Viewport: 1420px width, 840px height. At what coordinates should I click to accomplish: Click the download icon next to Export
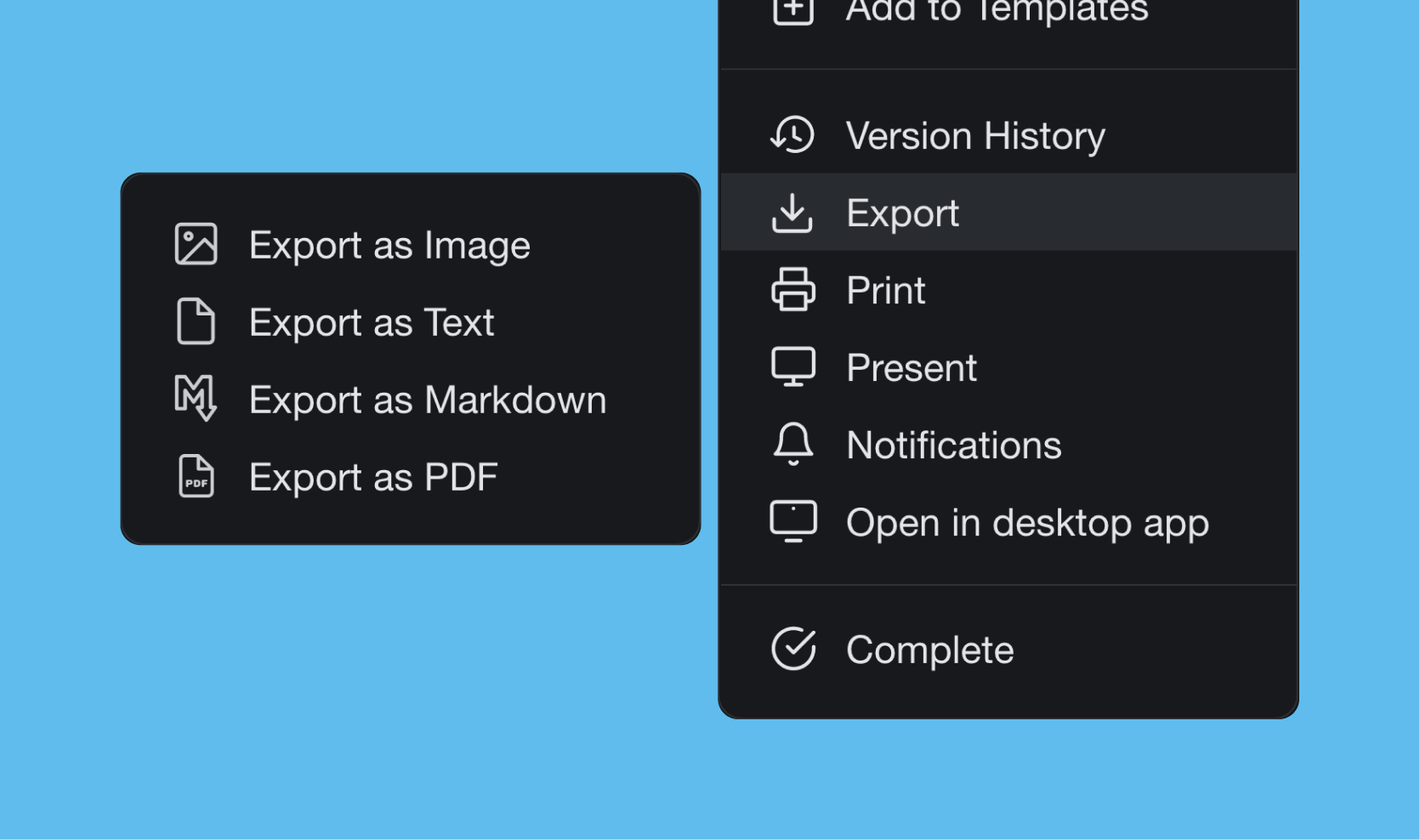point(793,213)
